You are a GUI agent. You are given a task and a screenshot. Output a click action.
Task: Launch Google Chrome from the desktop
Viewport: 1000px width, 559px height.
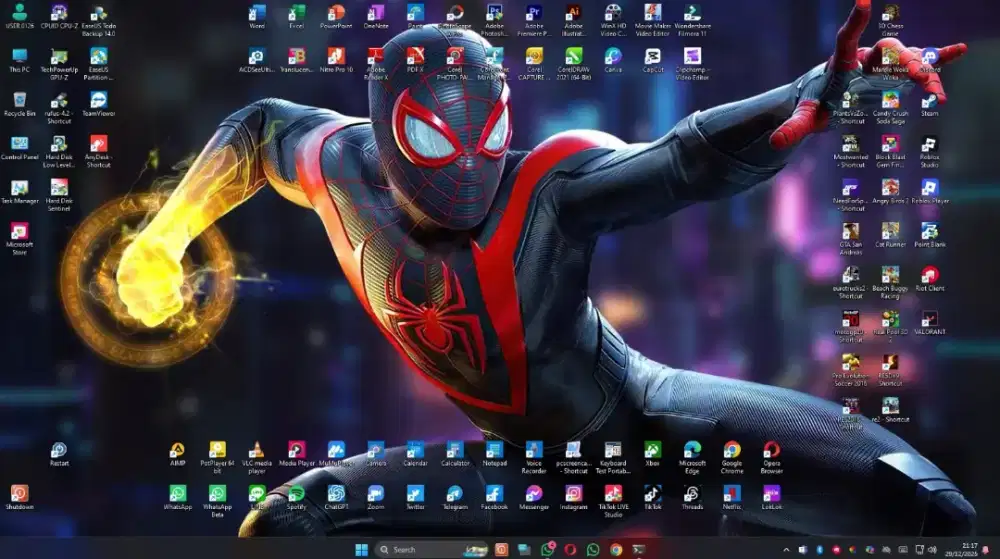(731, 451)
